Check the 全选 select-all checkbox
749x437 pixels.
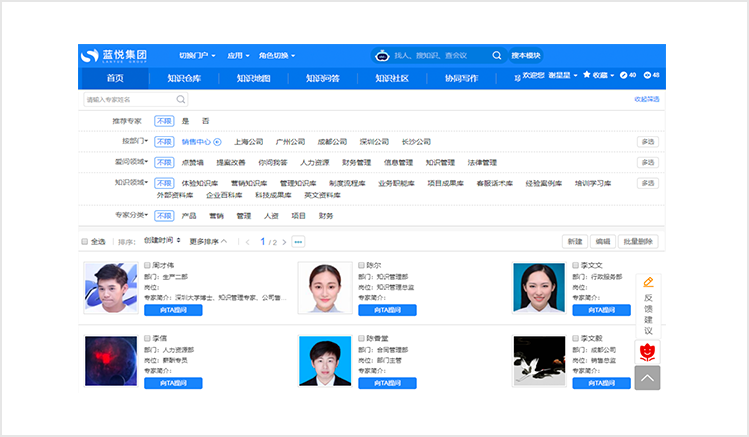click(x=84, y=242)
